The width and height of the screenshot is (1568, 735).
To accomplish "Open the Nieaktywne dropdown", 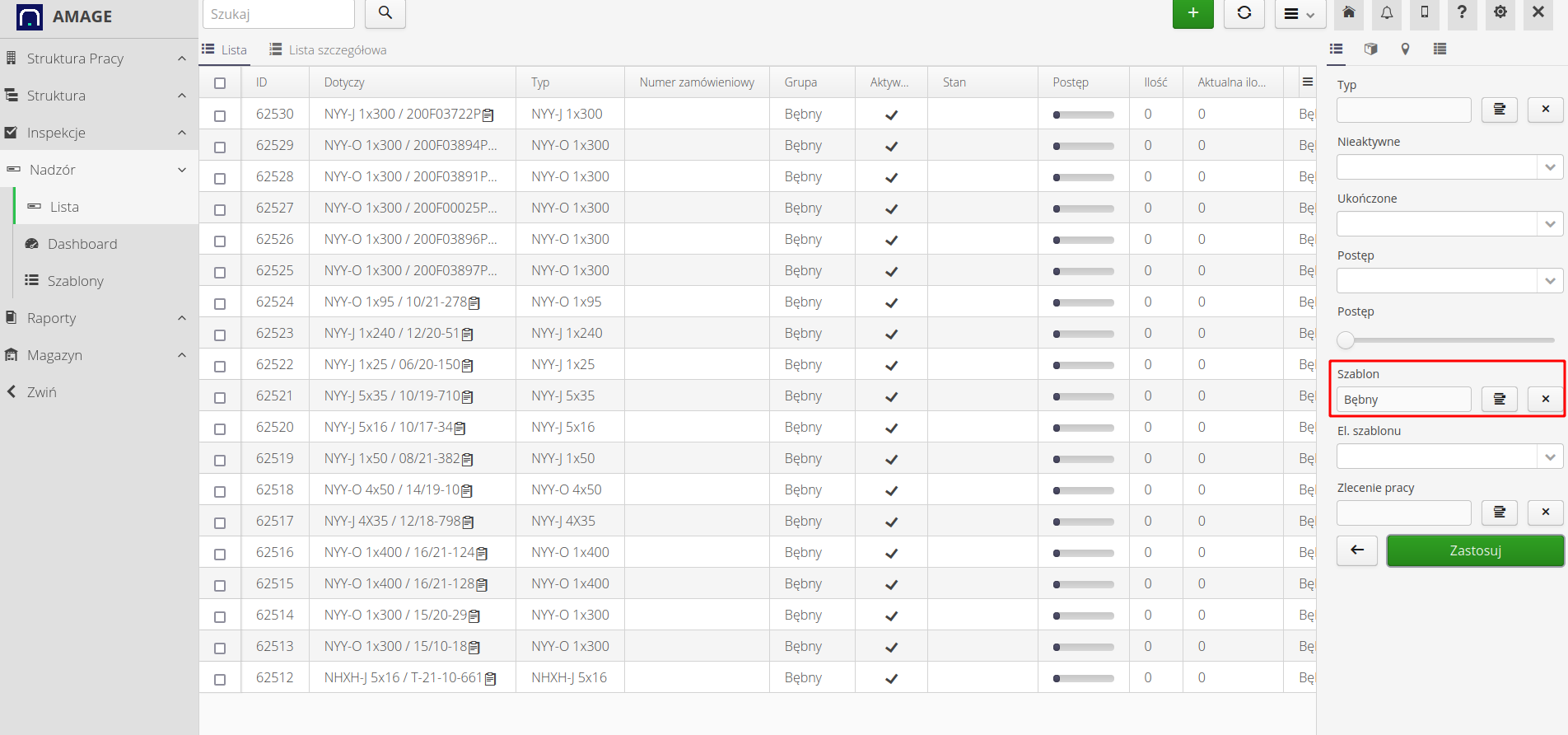I will point(1449,167).
